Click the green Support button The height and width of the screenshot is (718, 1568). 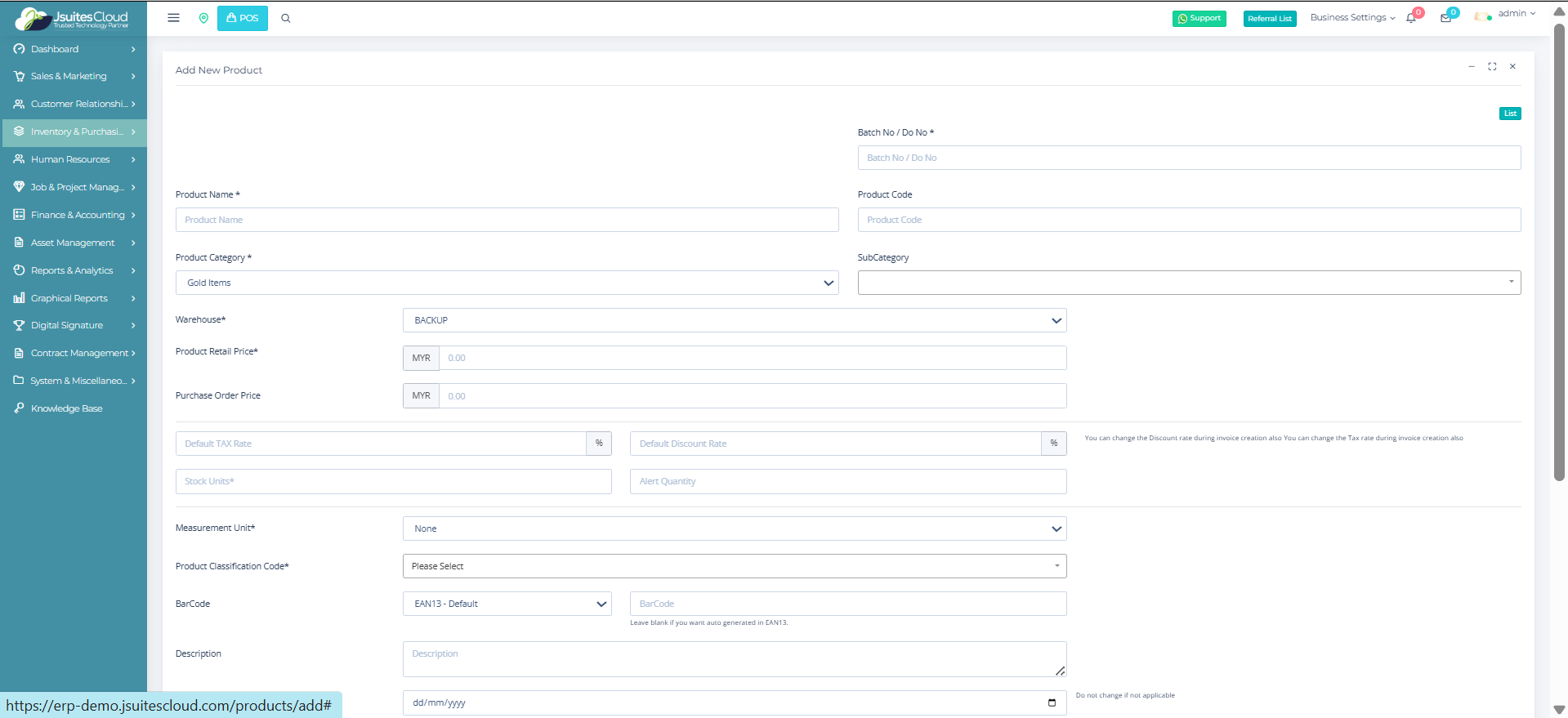point(1199,18)
